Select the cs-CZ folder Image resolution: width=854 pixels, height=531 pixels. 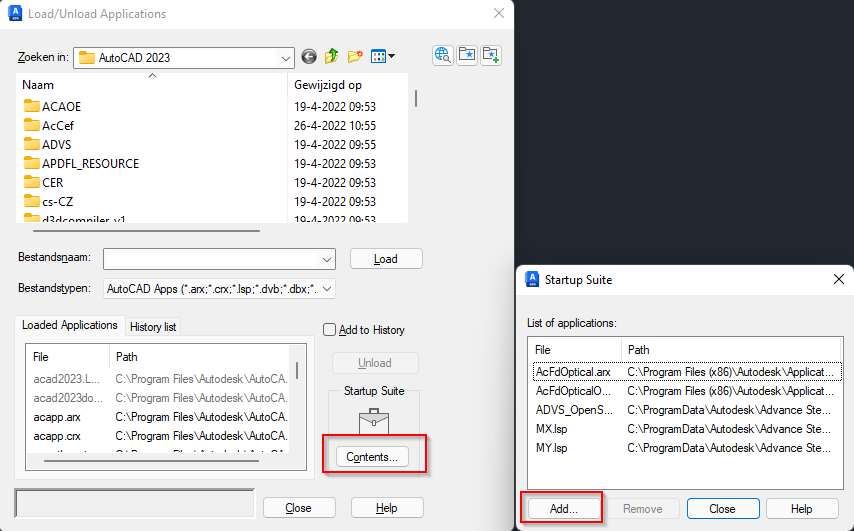coord(48,202)
